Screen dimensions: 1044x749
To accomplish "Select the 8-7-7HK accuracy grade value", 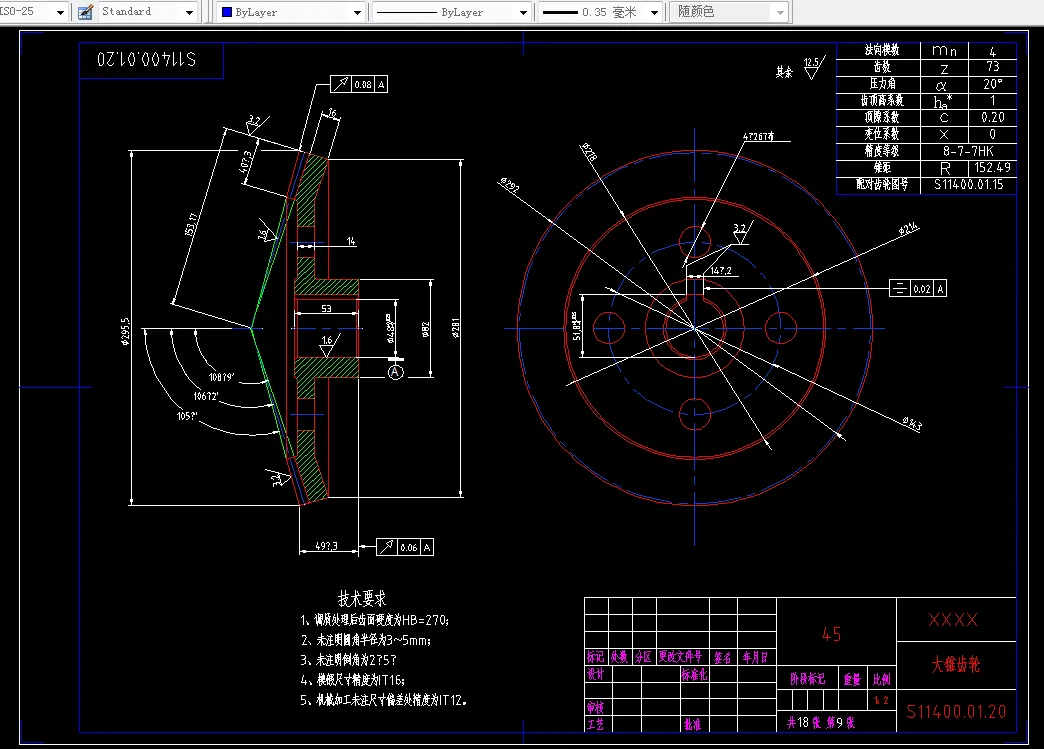I will pyautogui.click(x=968, y=151).
